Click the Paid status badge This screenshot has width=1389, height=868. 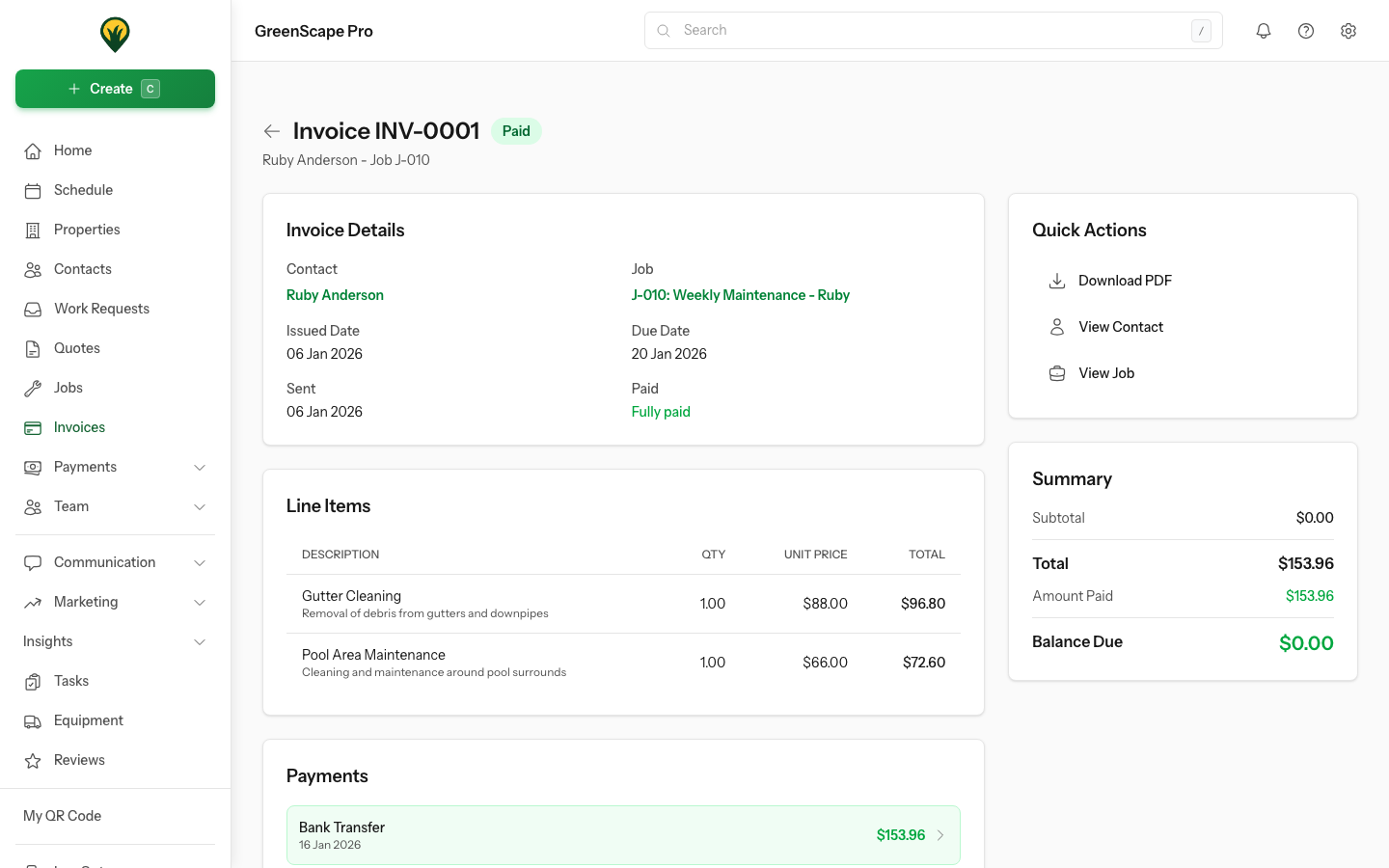(516, 130)
